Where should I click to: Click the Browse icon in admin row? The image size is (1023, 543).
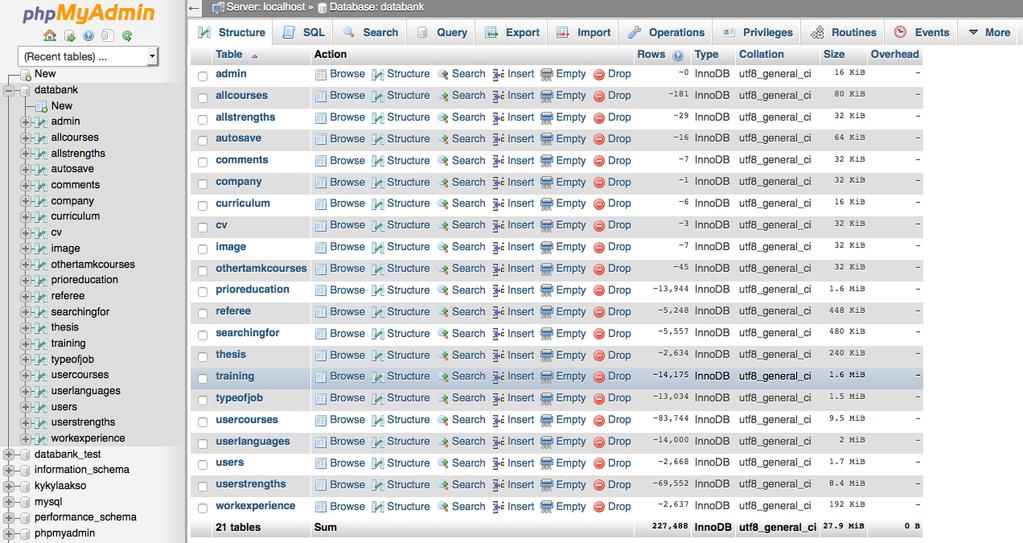tap(320, 74)
